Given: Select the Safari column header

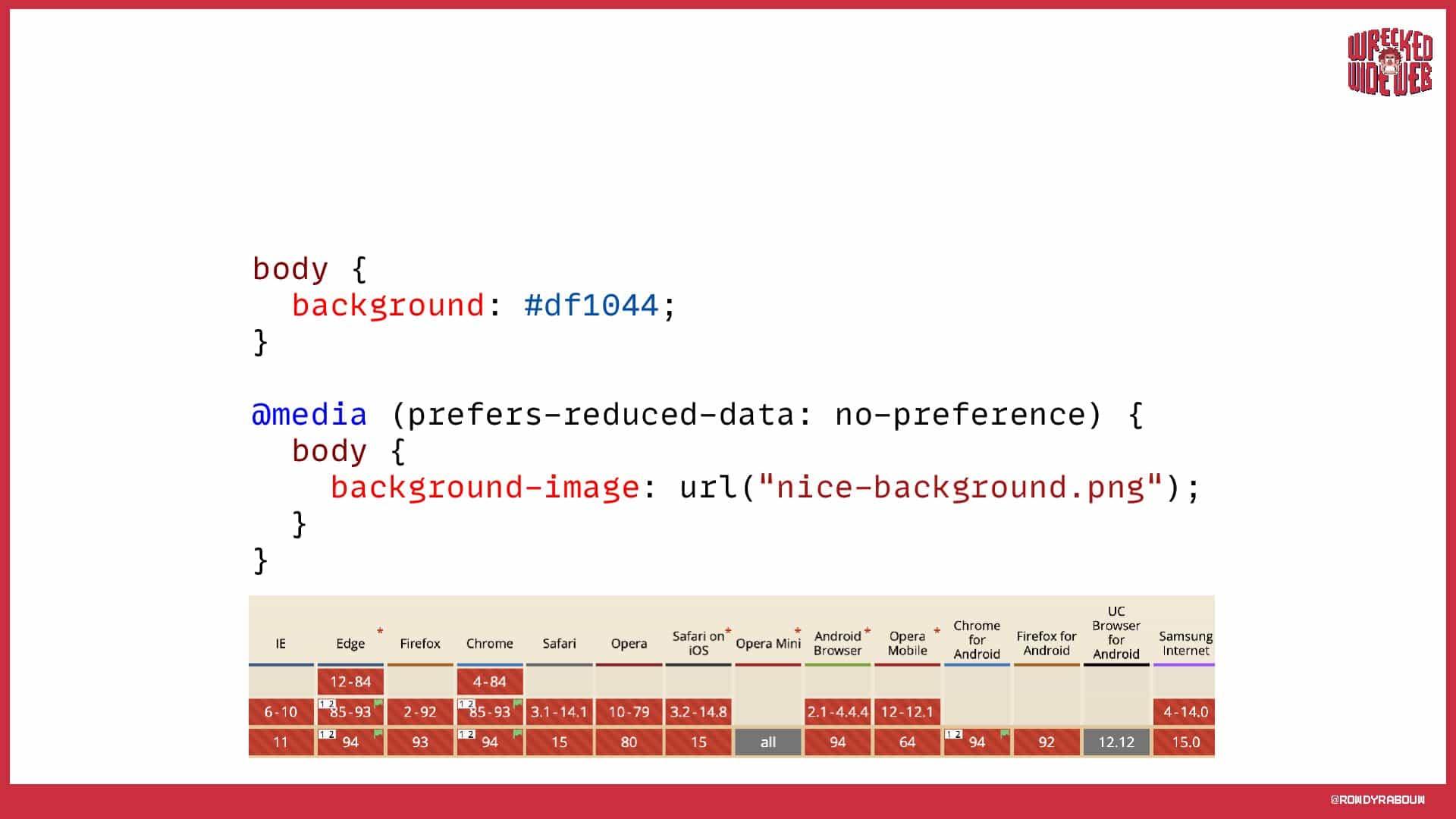Looking at the screenshot, I should (x=559, y=643).
